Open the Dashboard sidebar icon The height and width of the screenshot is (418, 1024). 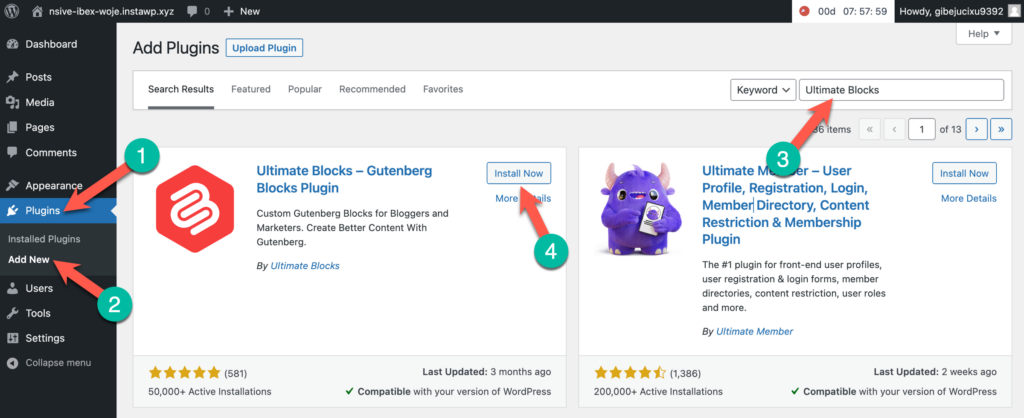point(12,44)
